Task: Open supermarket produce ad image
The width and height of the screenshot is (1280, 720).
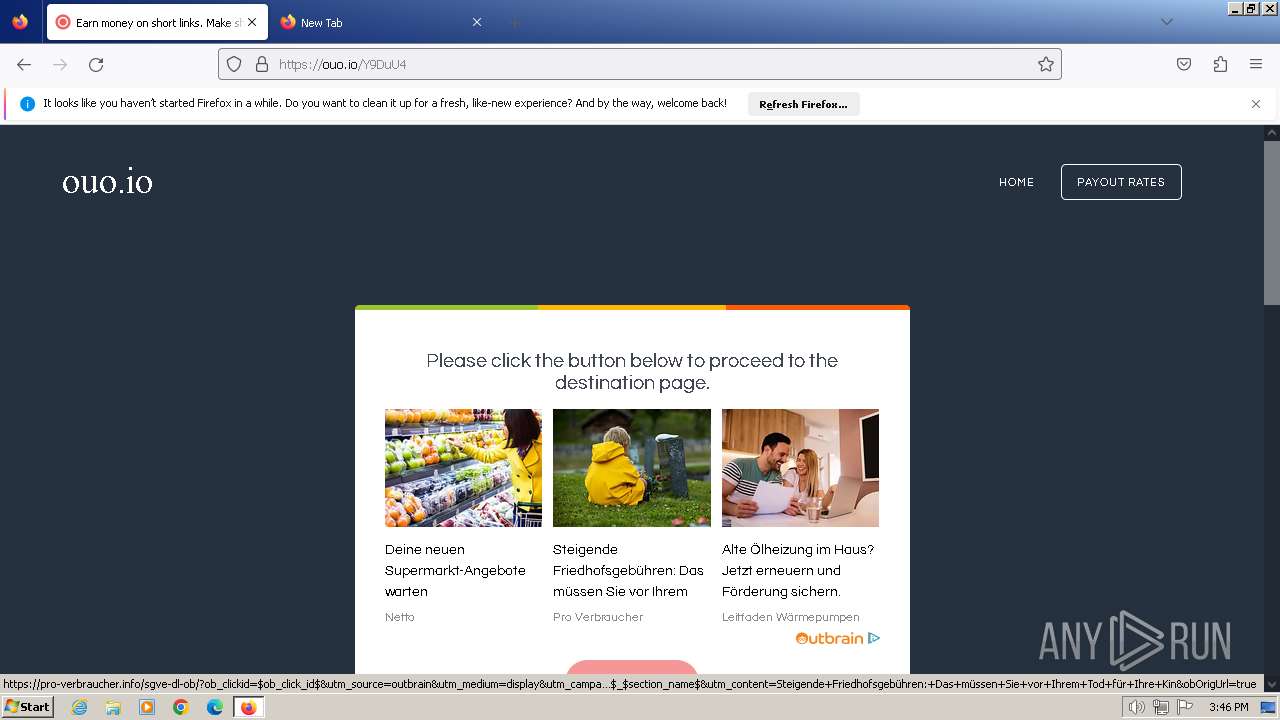Action: coord(463,468)
